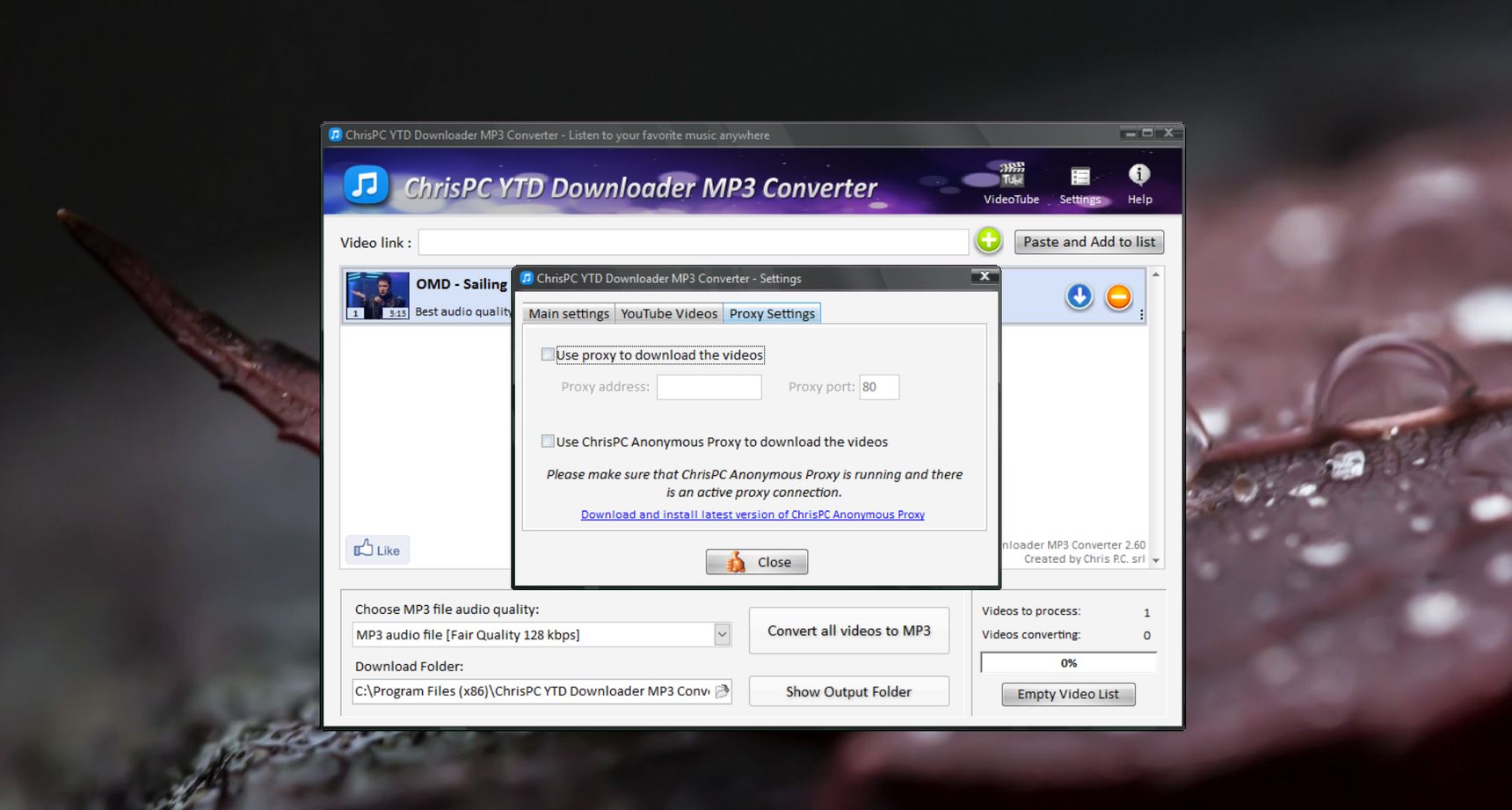Screen dimensions: 1512x810
Task: Click the Facebook Like thumbs-up button
Action: click(x=377, y=550)
